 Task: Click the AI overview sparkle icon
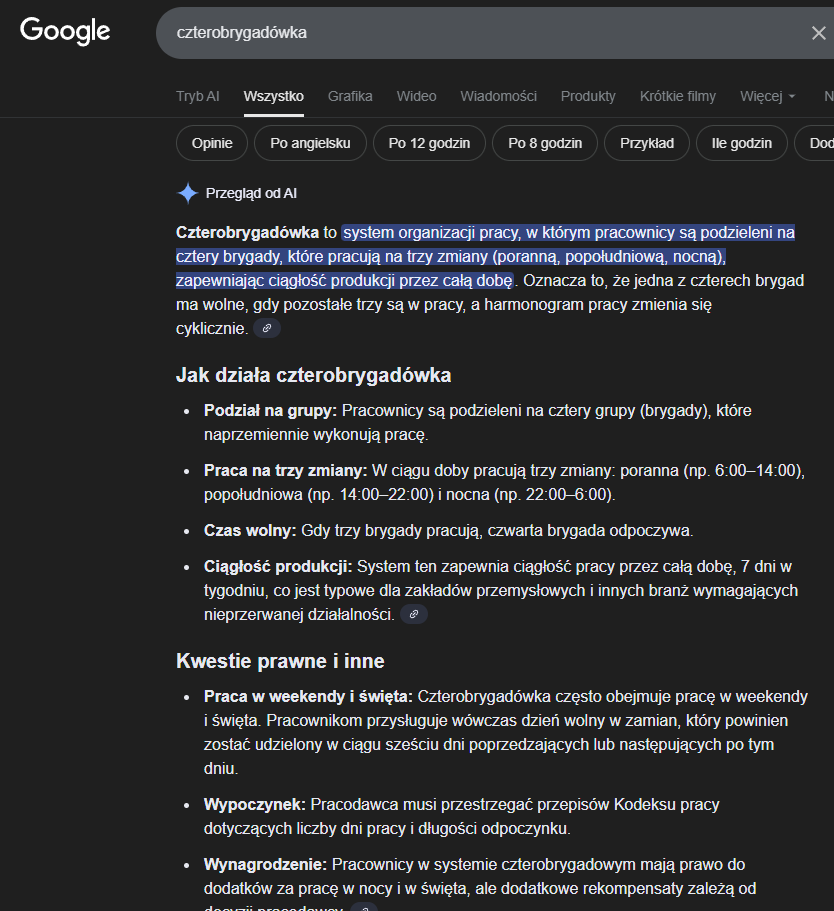click(x=187, y=193)
